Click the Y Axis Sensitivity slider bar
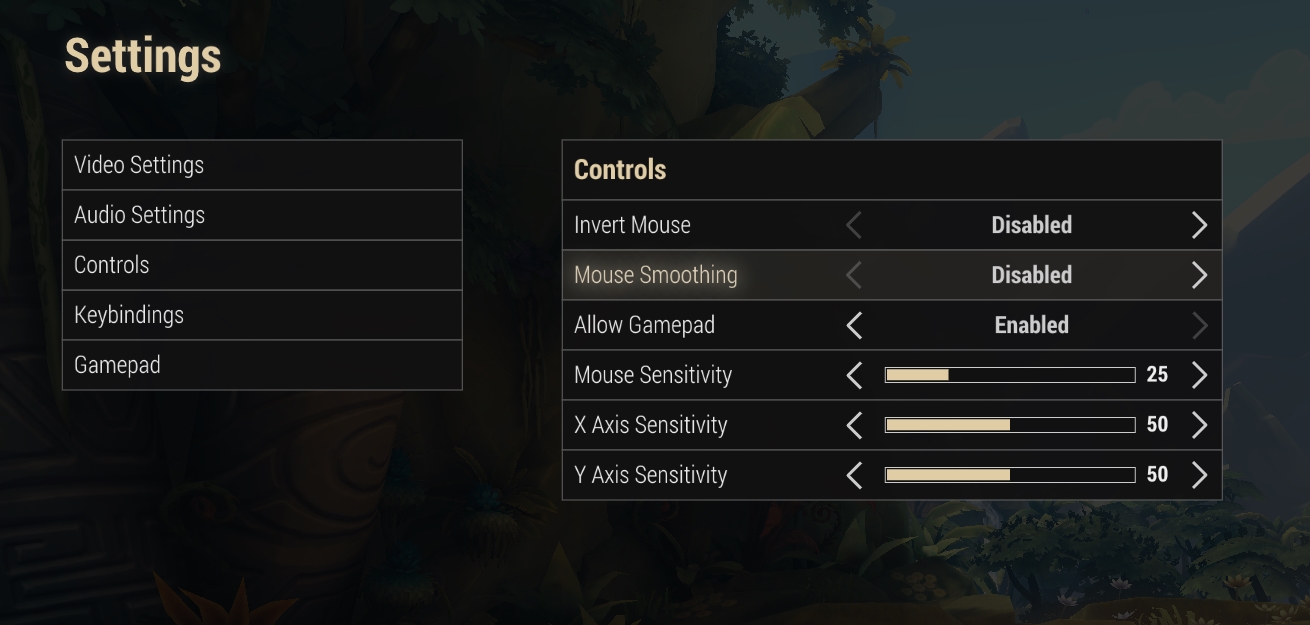This screenshot has height=625, width=1310. pos(1010,475)
